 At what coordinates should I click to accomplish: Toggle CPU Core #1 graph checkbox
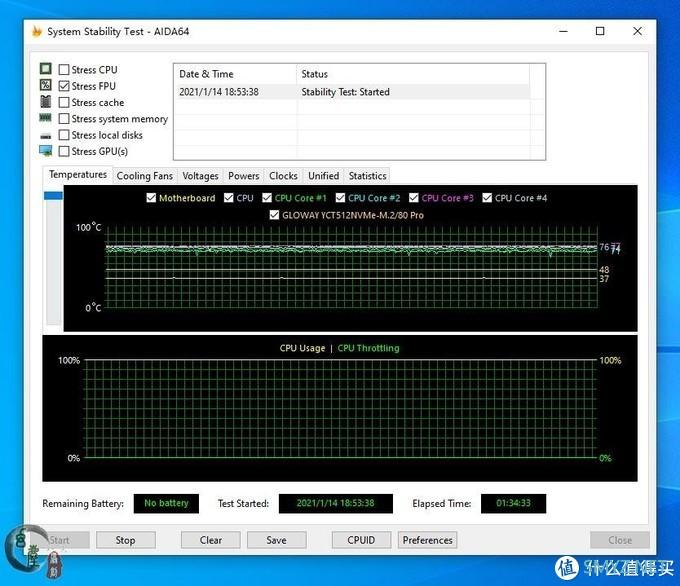click(267, 198)
